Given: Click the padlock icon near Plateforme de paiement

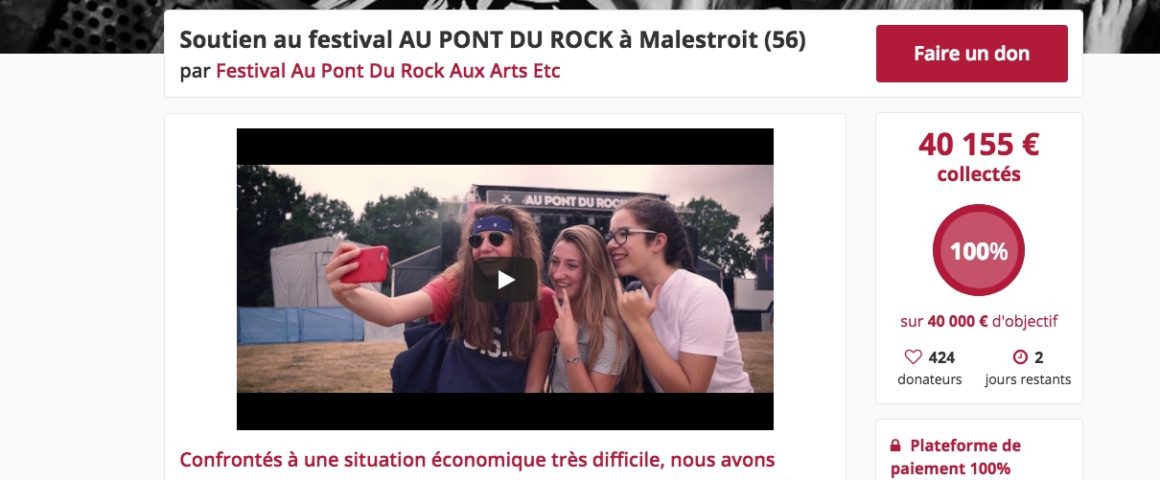Looking at the screenshot, I should 895,446.
